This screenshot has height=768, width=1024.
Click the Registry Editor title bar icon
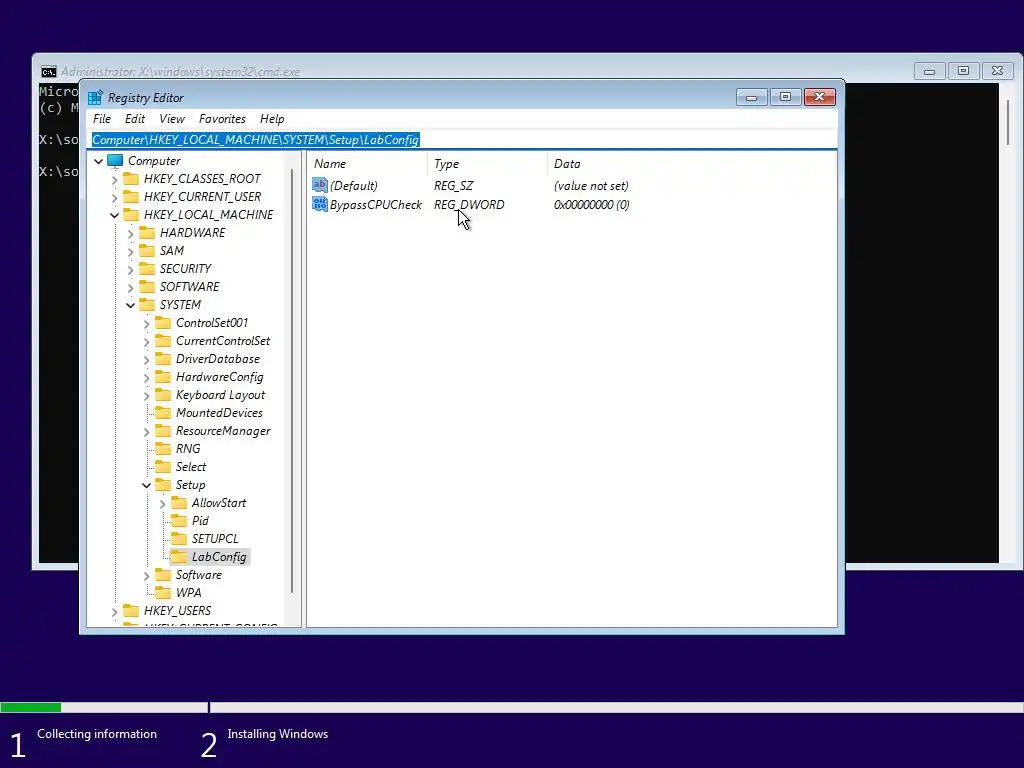pos(95,97)
